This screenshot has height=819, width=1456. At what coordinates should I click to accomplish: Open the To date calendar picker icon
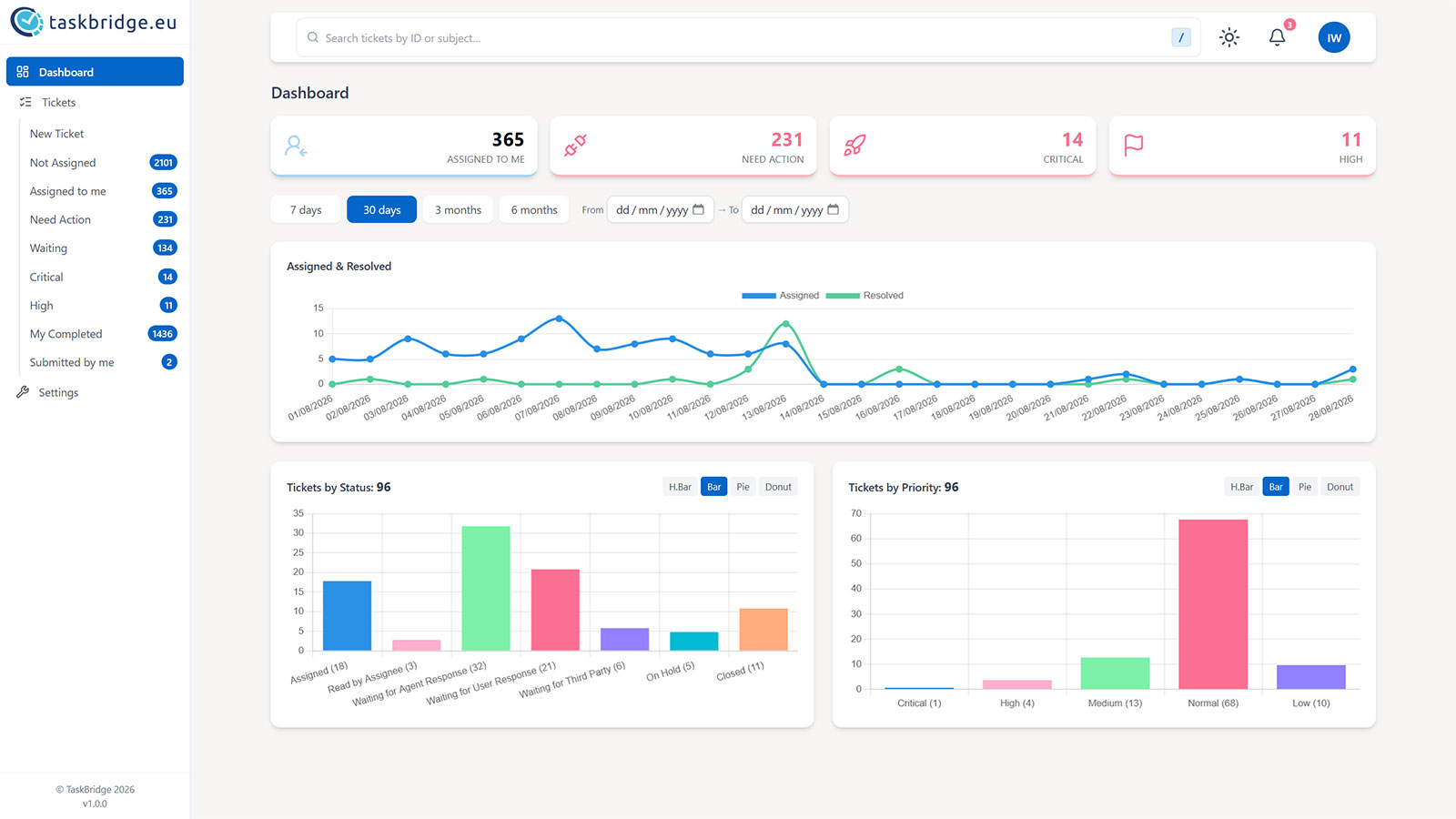(x=833, y=209)
